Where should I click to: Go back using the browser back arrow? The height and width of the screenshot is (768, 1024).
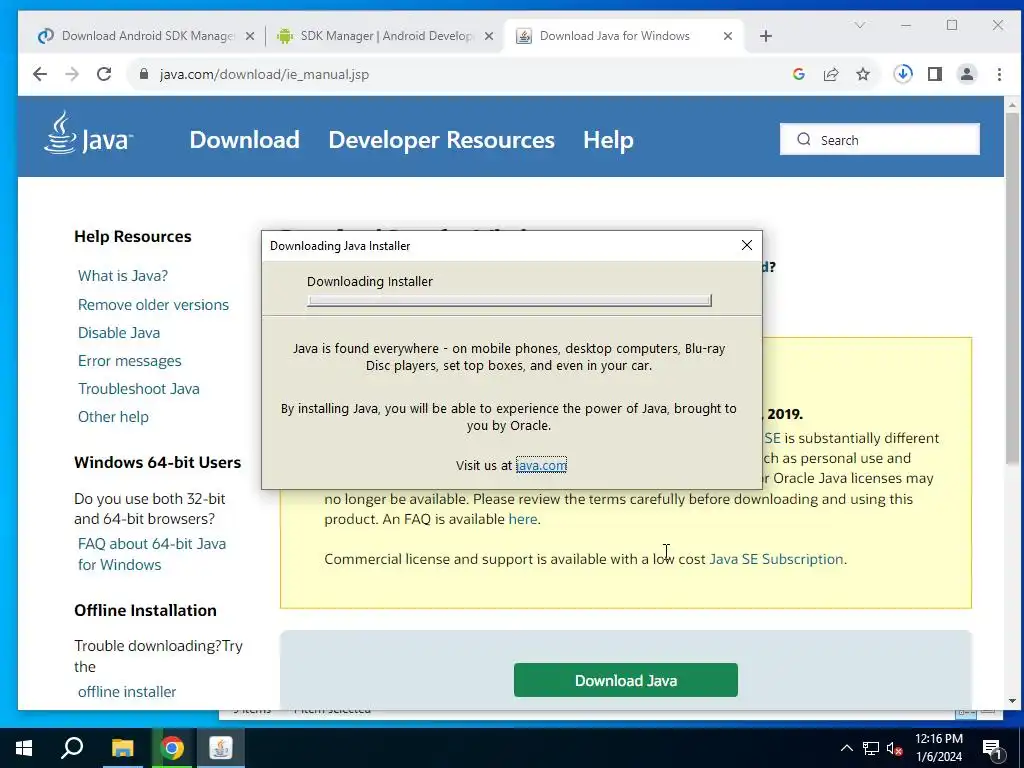tap(40, 74)
